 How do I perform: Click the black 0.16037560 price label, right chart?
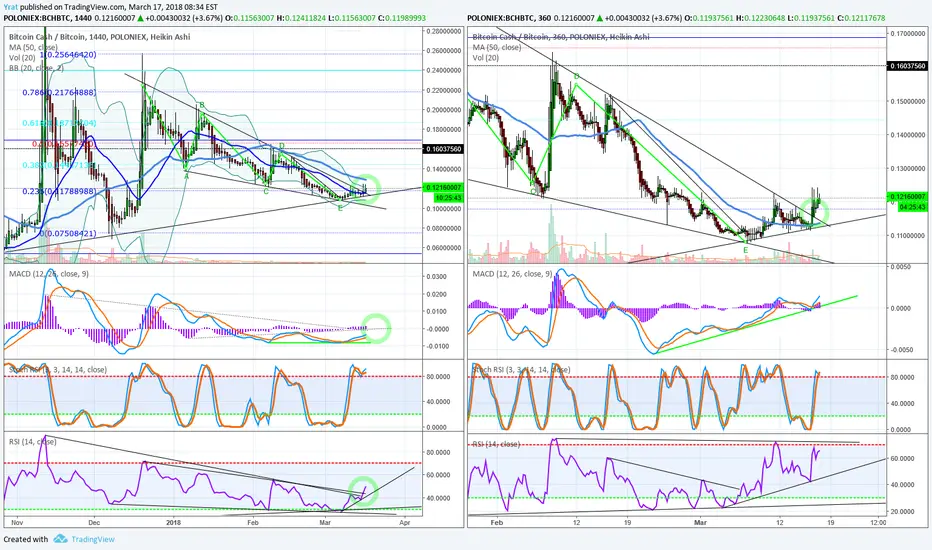[907, 66]
